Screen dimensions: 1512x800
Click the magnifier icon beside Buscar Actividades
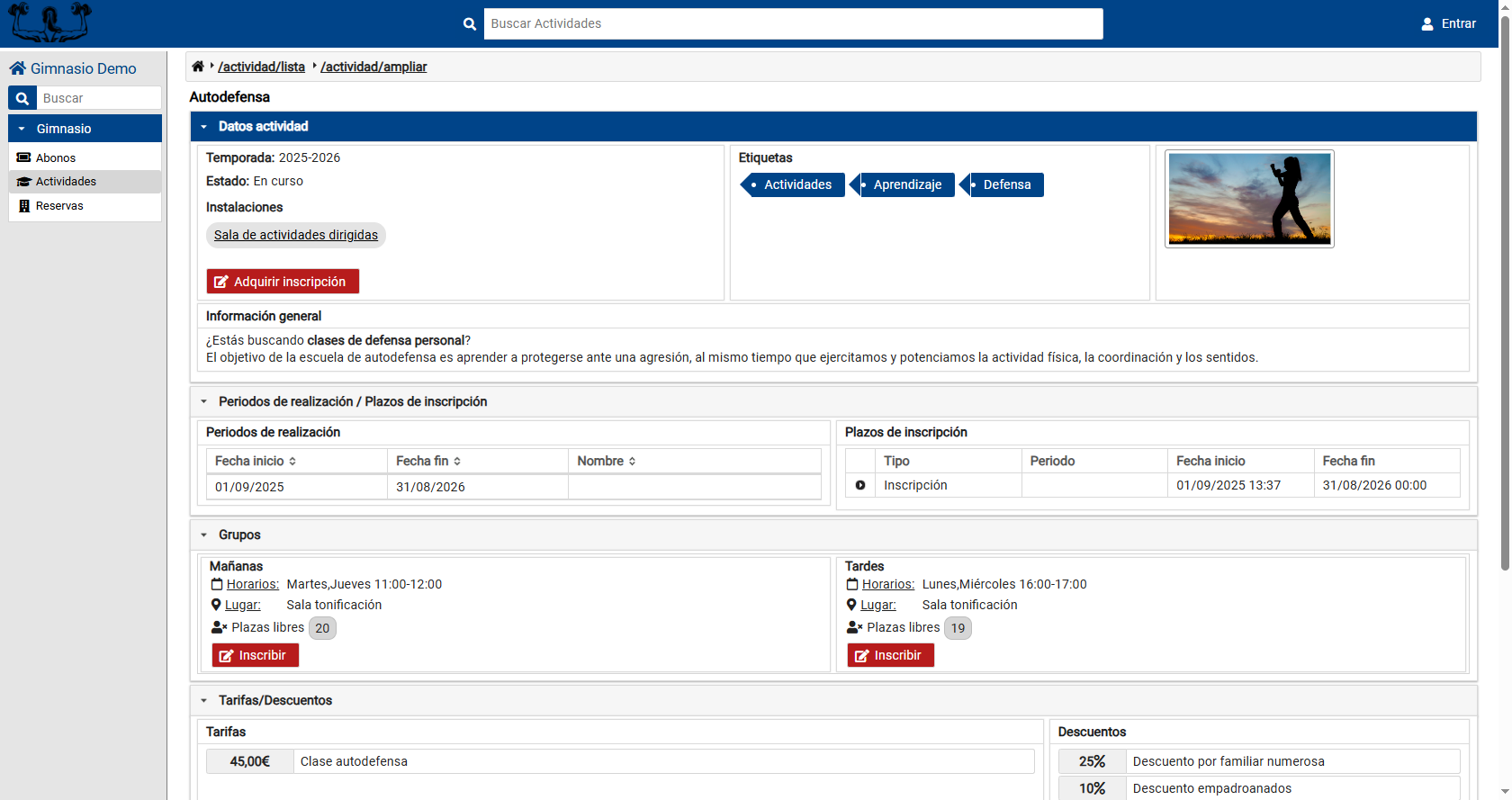tap(470, 24)
